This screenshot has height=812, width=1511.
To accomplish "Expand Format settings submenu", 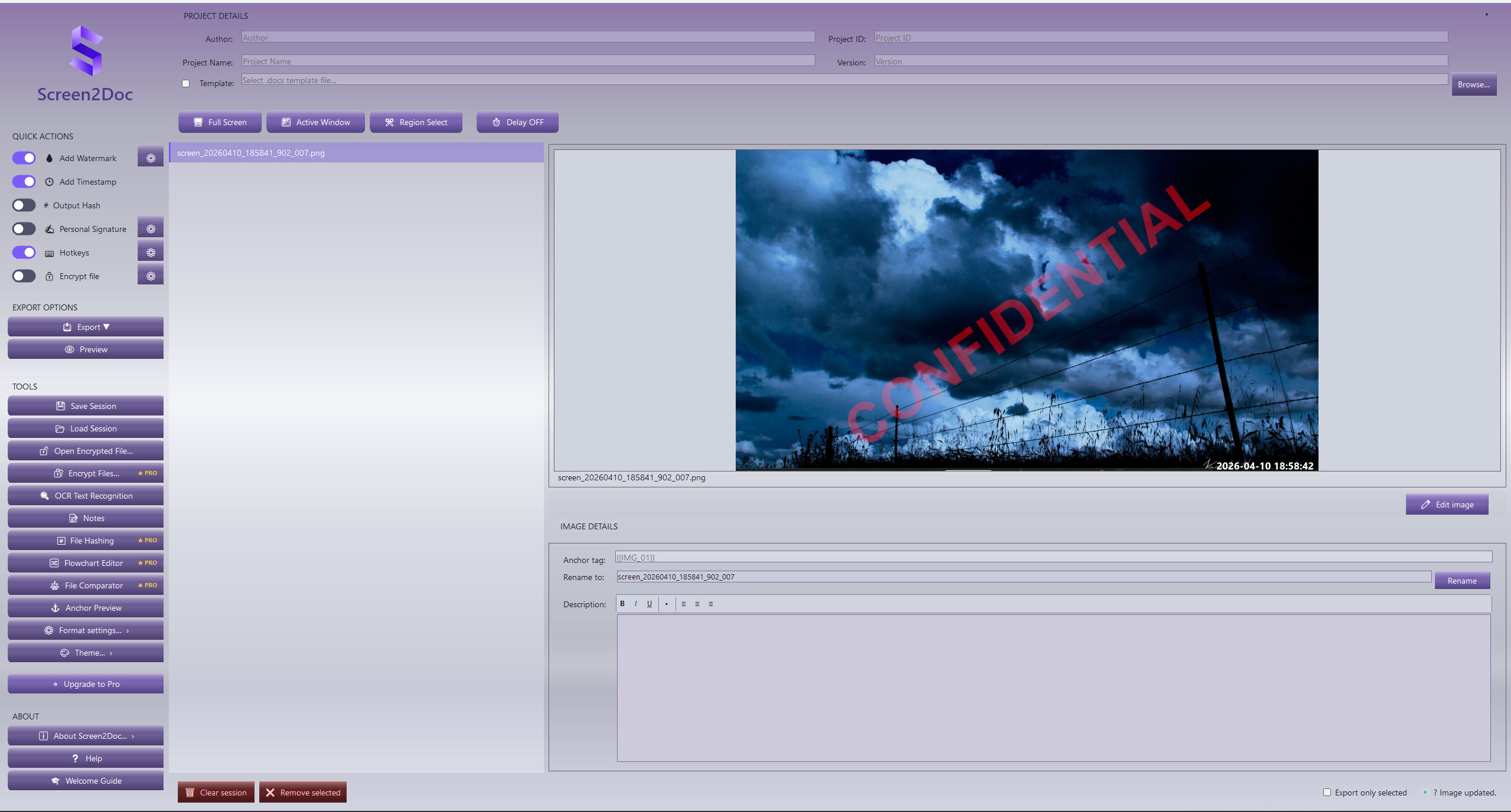I will coord(86,630).
